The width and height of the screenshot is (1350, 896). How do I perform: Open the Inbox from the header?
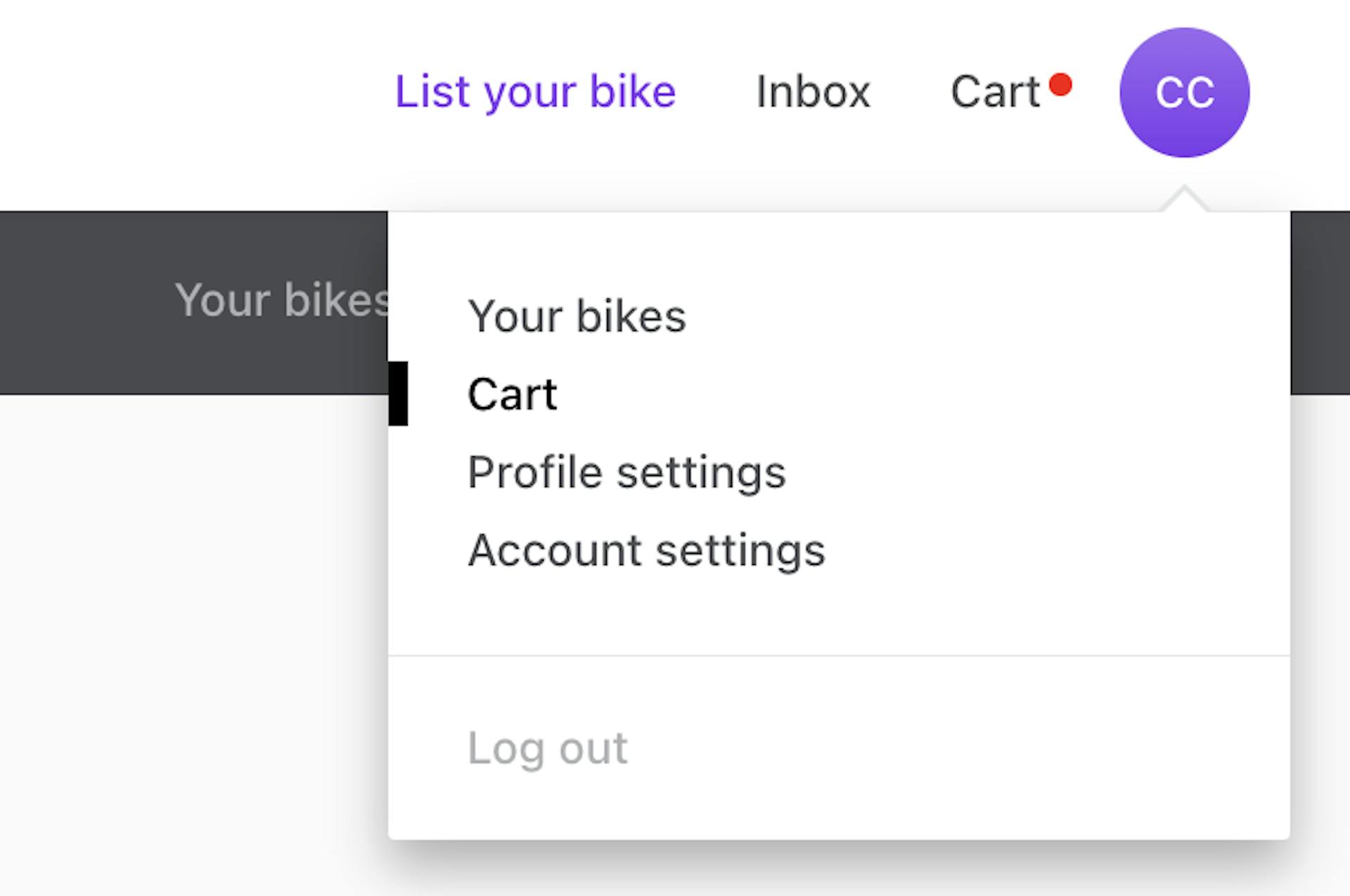(813, 92)
